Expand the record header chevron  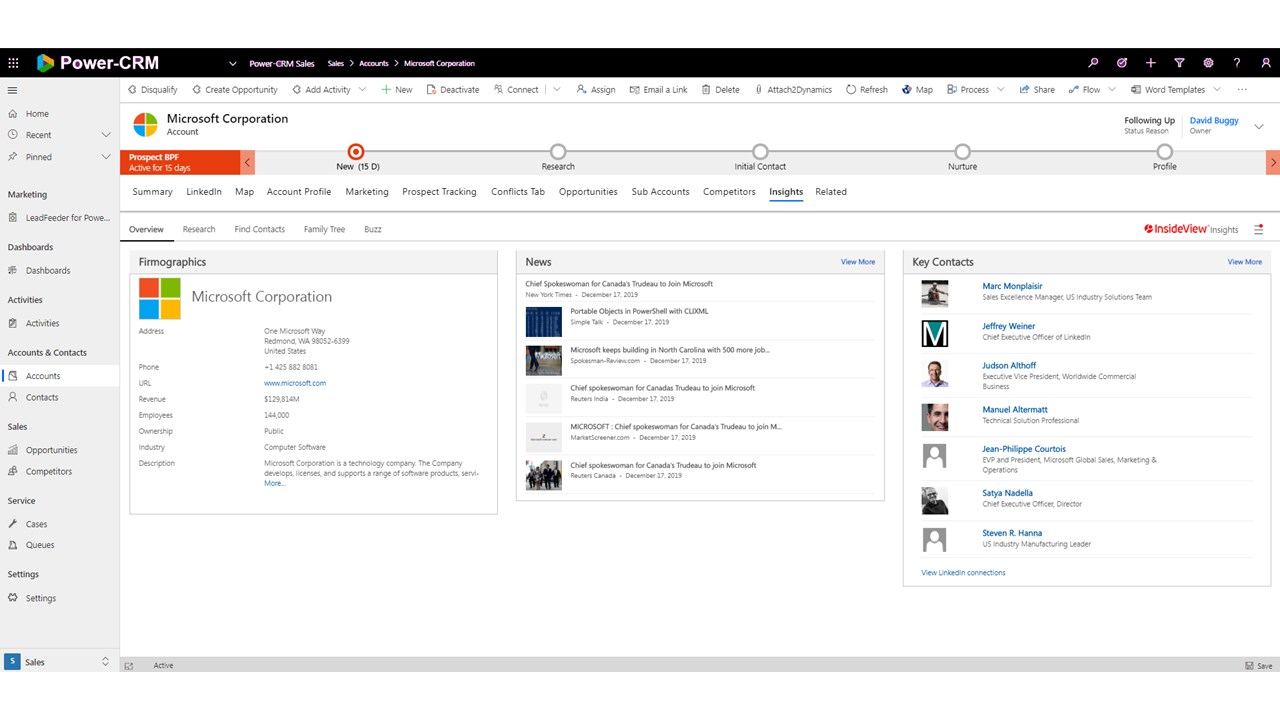click(x=1259, y=126)
